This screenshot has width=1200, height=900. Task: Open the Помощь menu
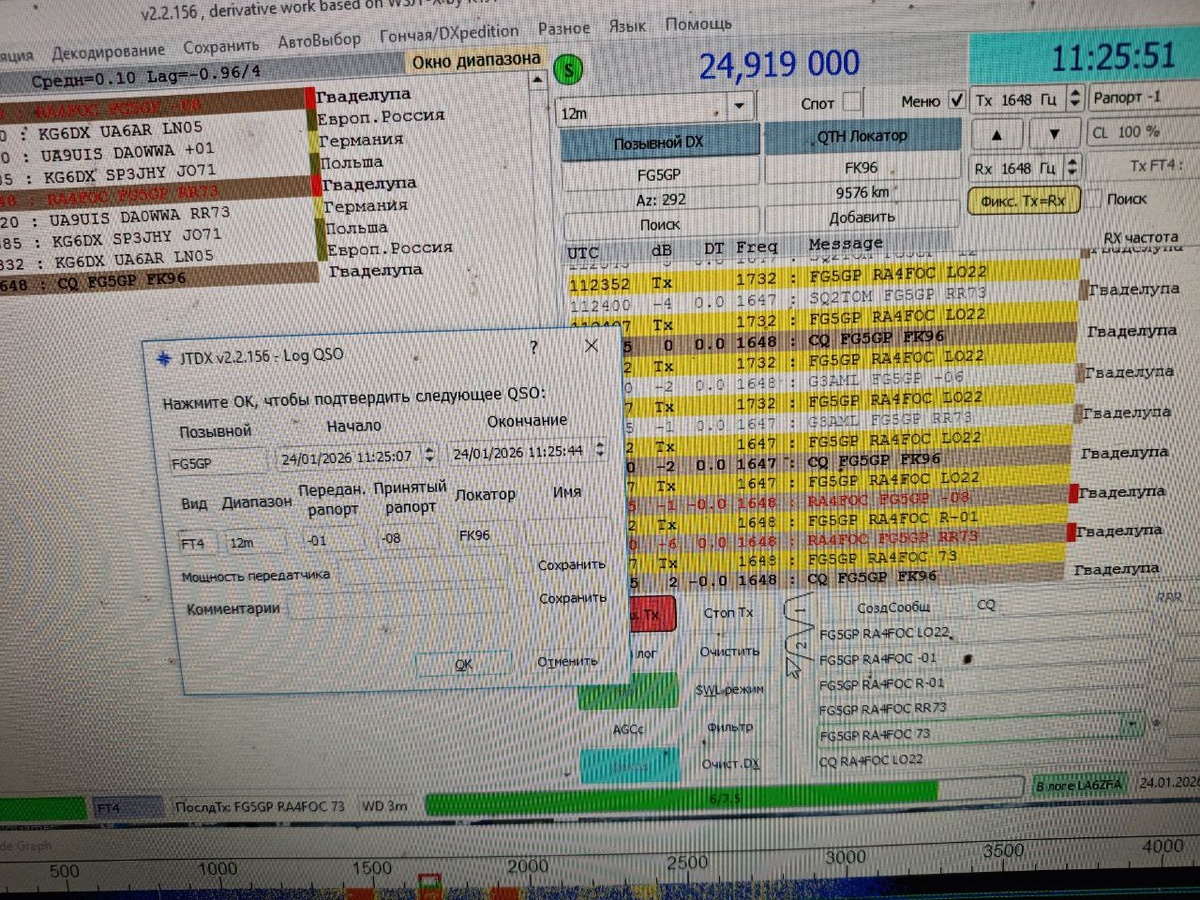698,23
